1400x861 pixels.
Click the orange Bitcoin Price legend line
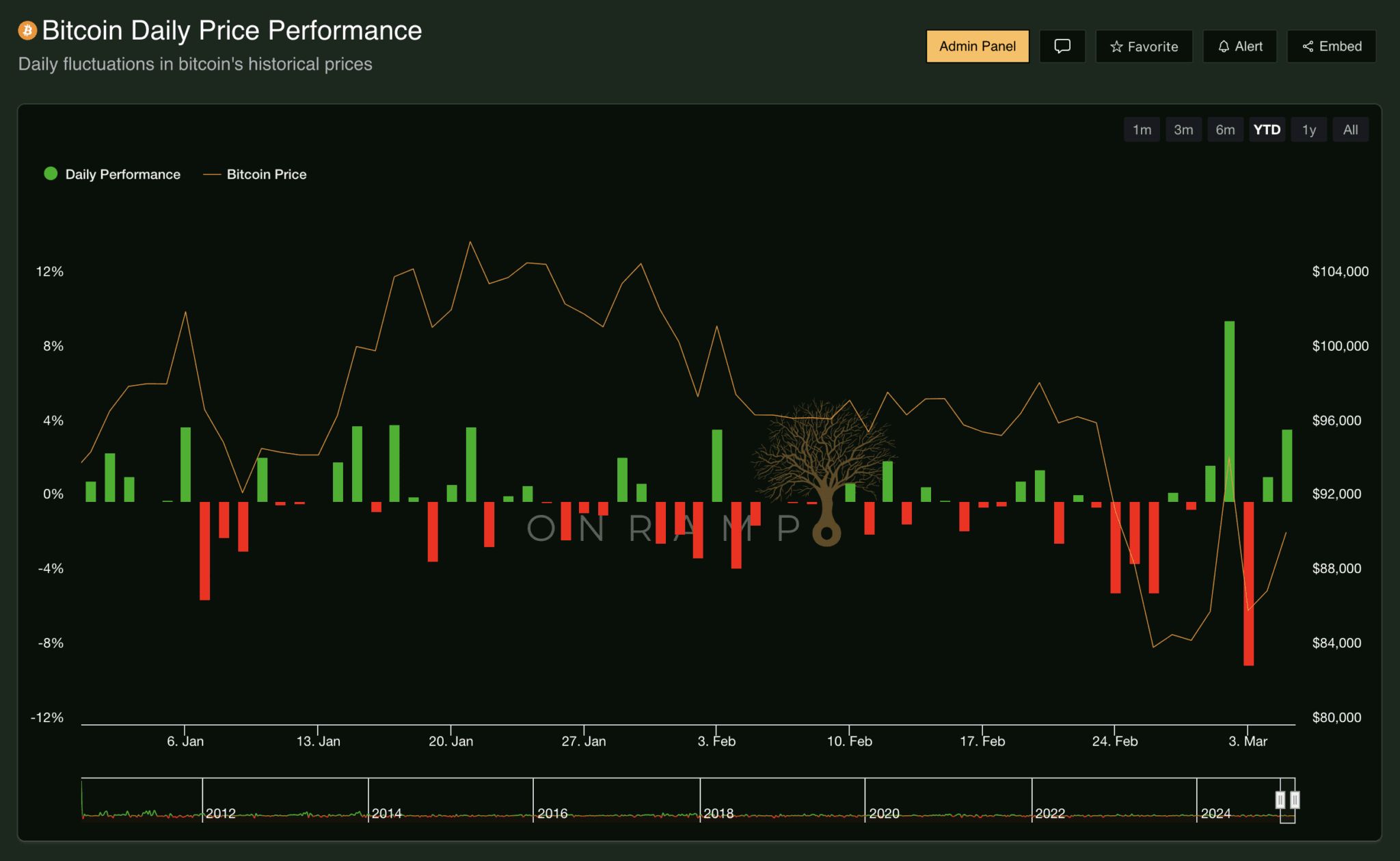pos(212,174)
